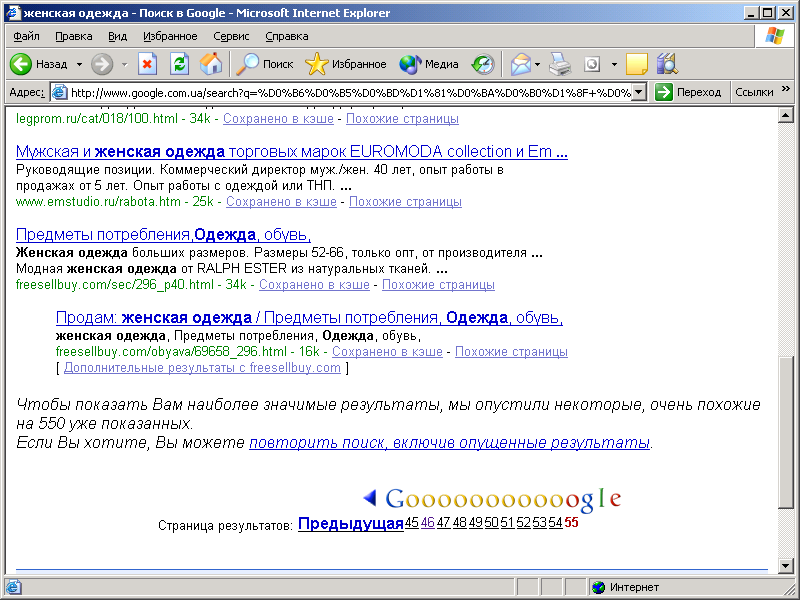
Task: Open the Mail button dropdown arrow
Action: coord(537,64)
